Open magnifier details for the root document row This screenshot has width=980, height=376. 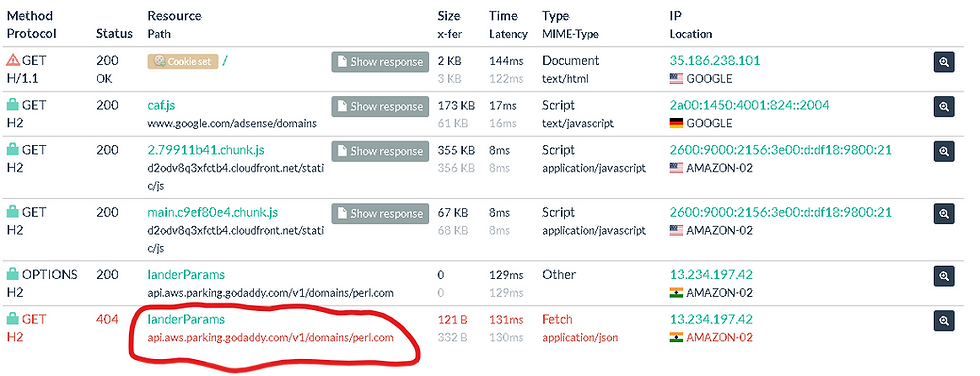pos(944,61)
